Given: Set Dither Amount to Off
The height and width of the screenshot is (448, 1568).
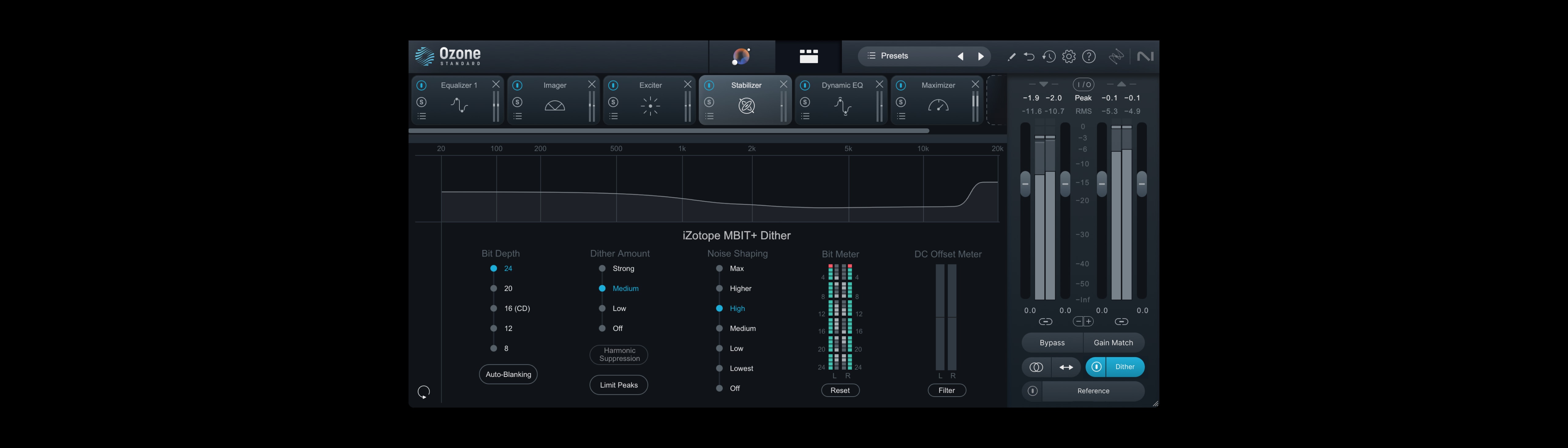Looking at the screenshot, I should coord(611,329).
